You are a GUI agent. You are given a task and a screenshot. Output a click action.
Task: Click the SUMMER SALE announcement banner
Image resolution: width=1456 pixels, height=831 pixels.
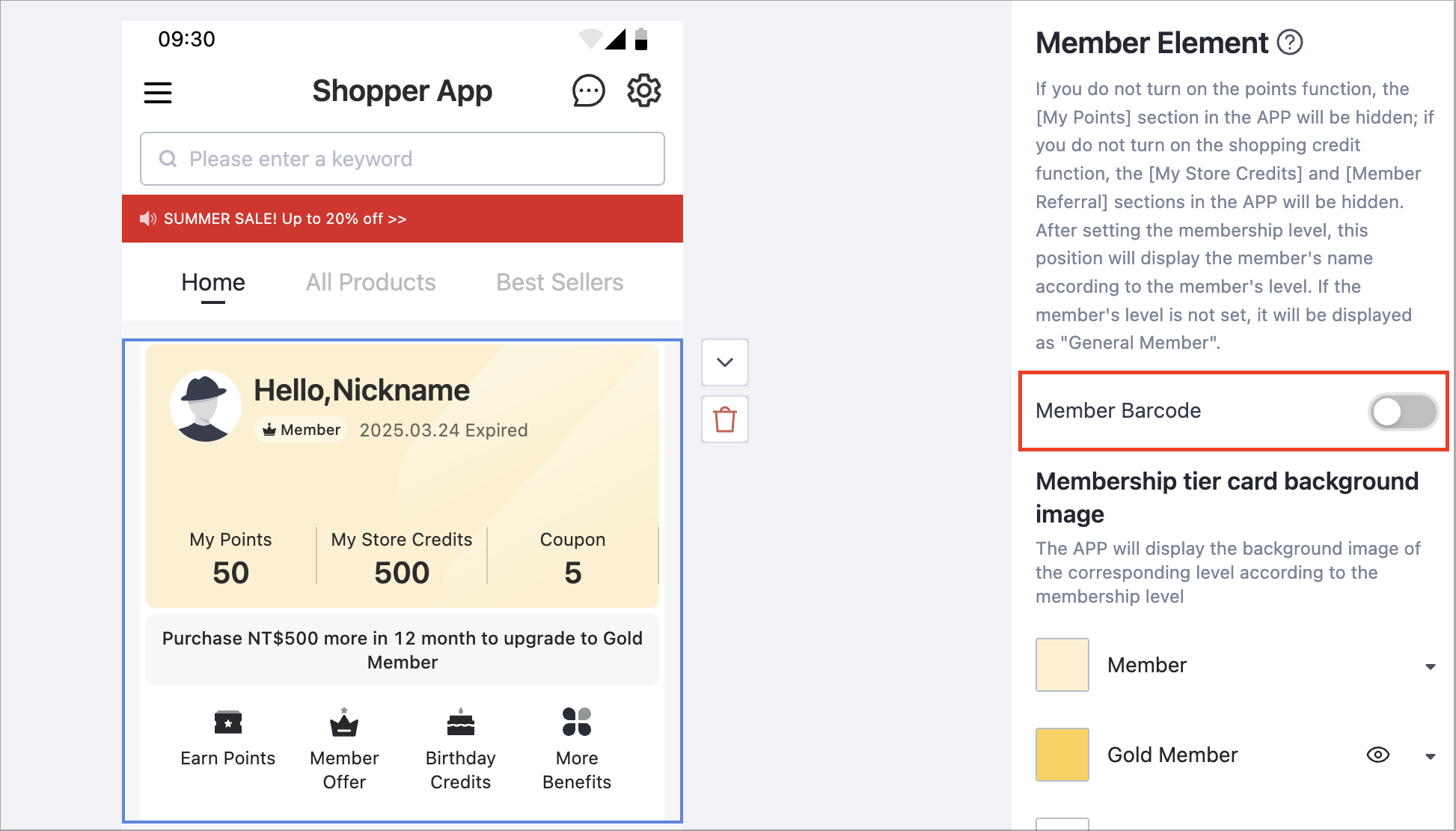[403, 219]
